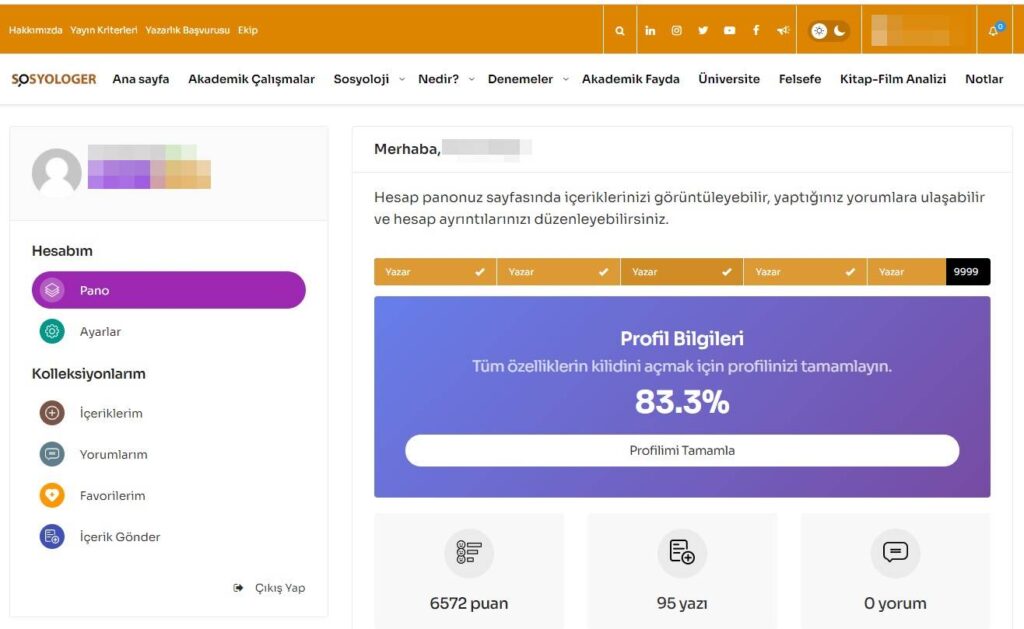Image resolution: width=1024 pixels, height=629 pixels.
Task: Click the megaphone announcements icon
Action: tap(783, 30)
